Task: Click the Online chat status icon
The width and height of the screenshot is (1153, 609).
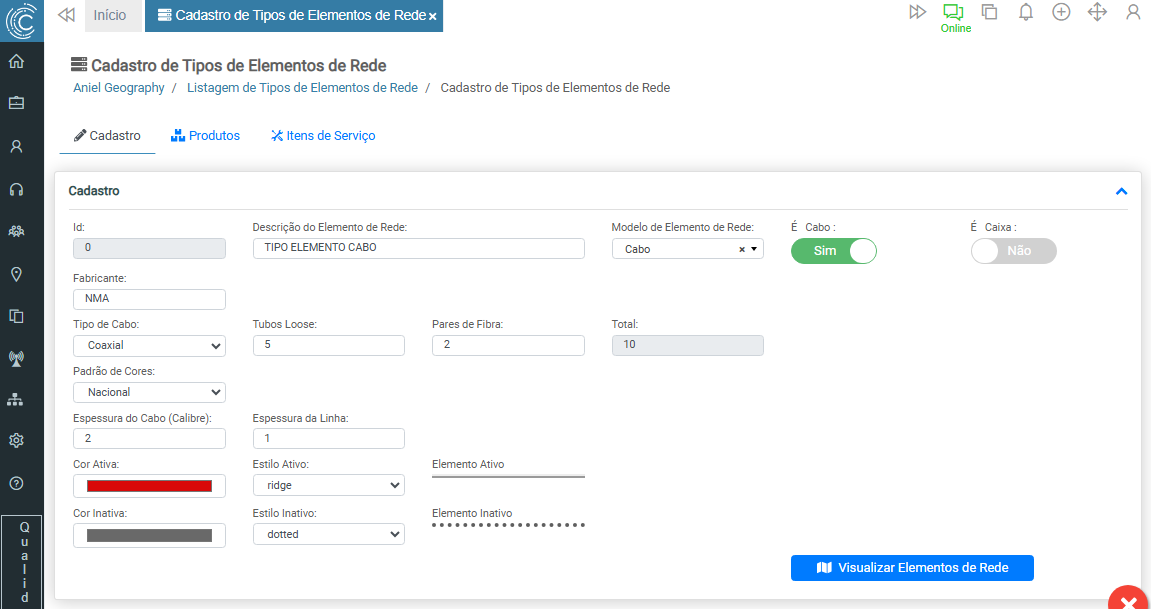Action: tap(954, 13)
